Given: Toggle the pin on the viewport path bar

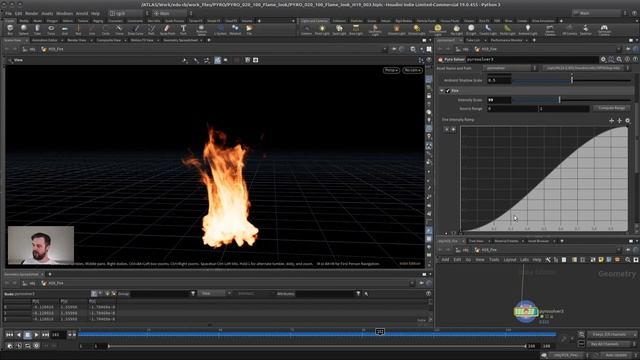Looking at the screenshot, I should pos(394,49).
